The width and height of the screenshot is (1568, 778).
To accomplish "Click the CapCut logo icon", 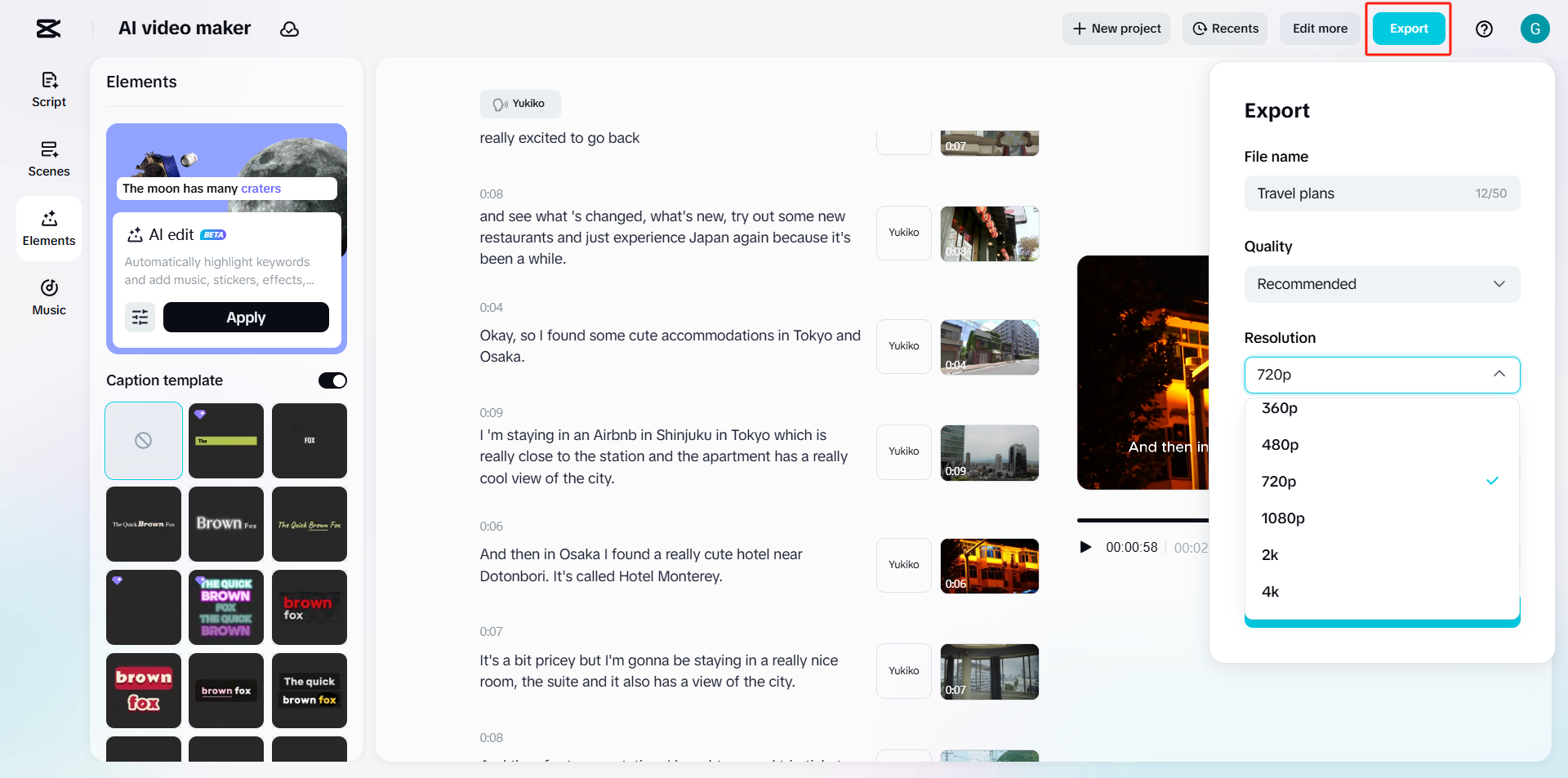I will 48,29.
